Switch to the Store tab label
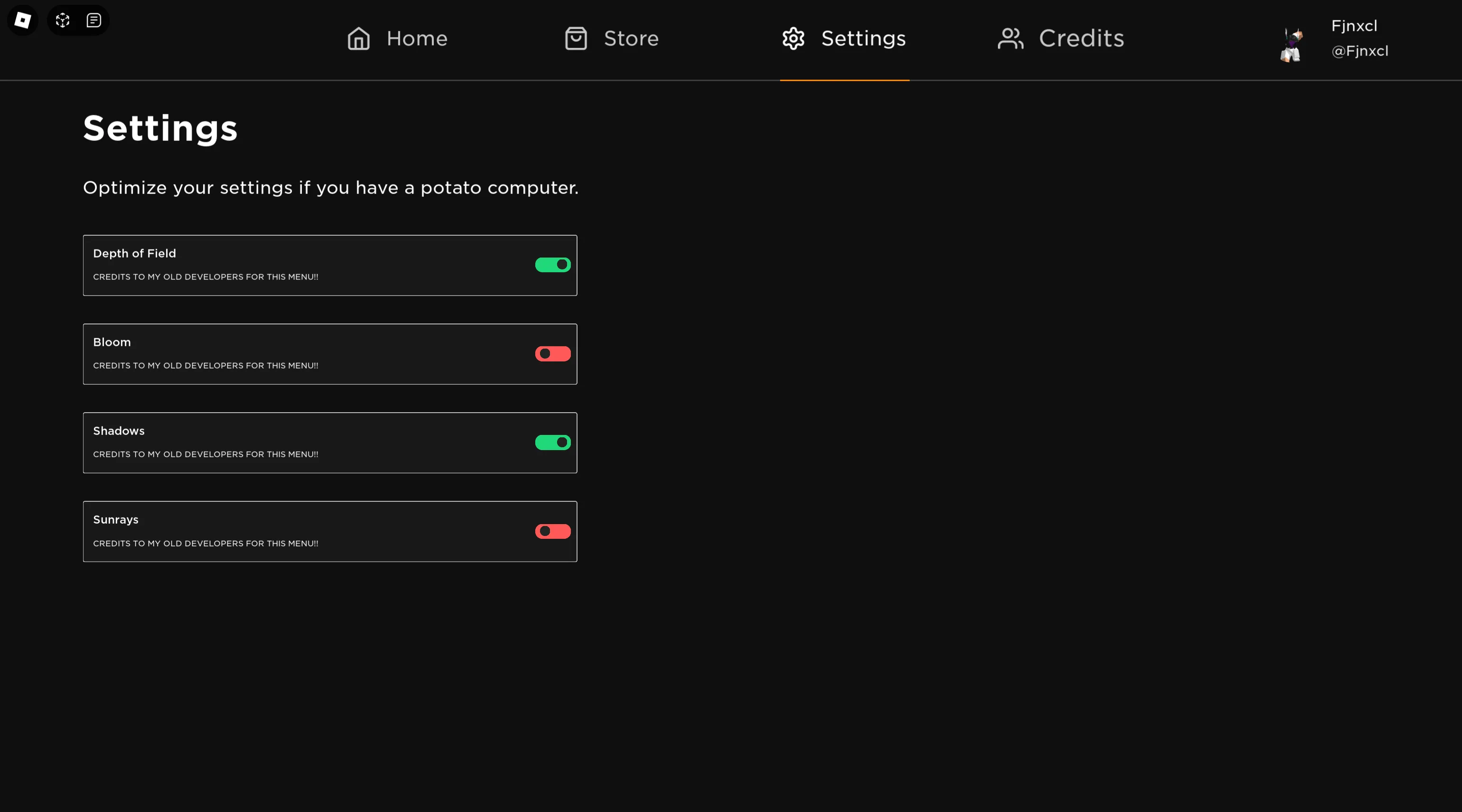Screen dimensions: 1462x812 tap(631, 38)
